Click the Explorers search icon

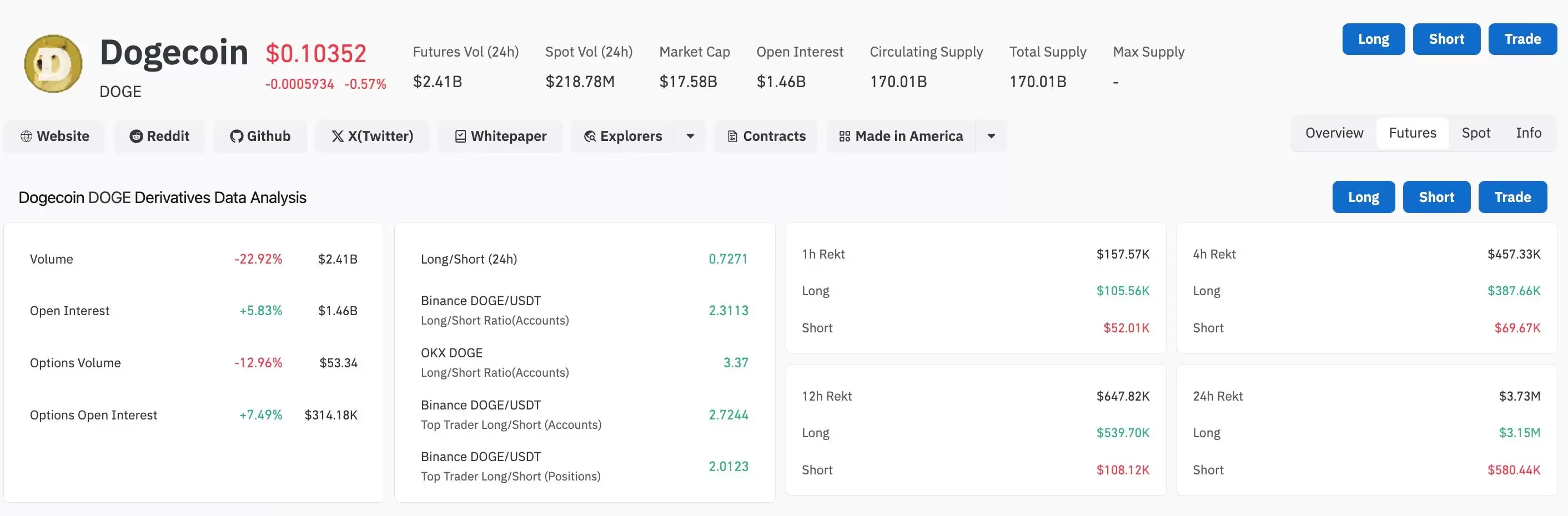click(590, 136)
